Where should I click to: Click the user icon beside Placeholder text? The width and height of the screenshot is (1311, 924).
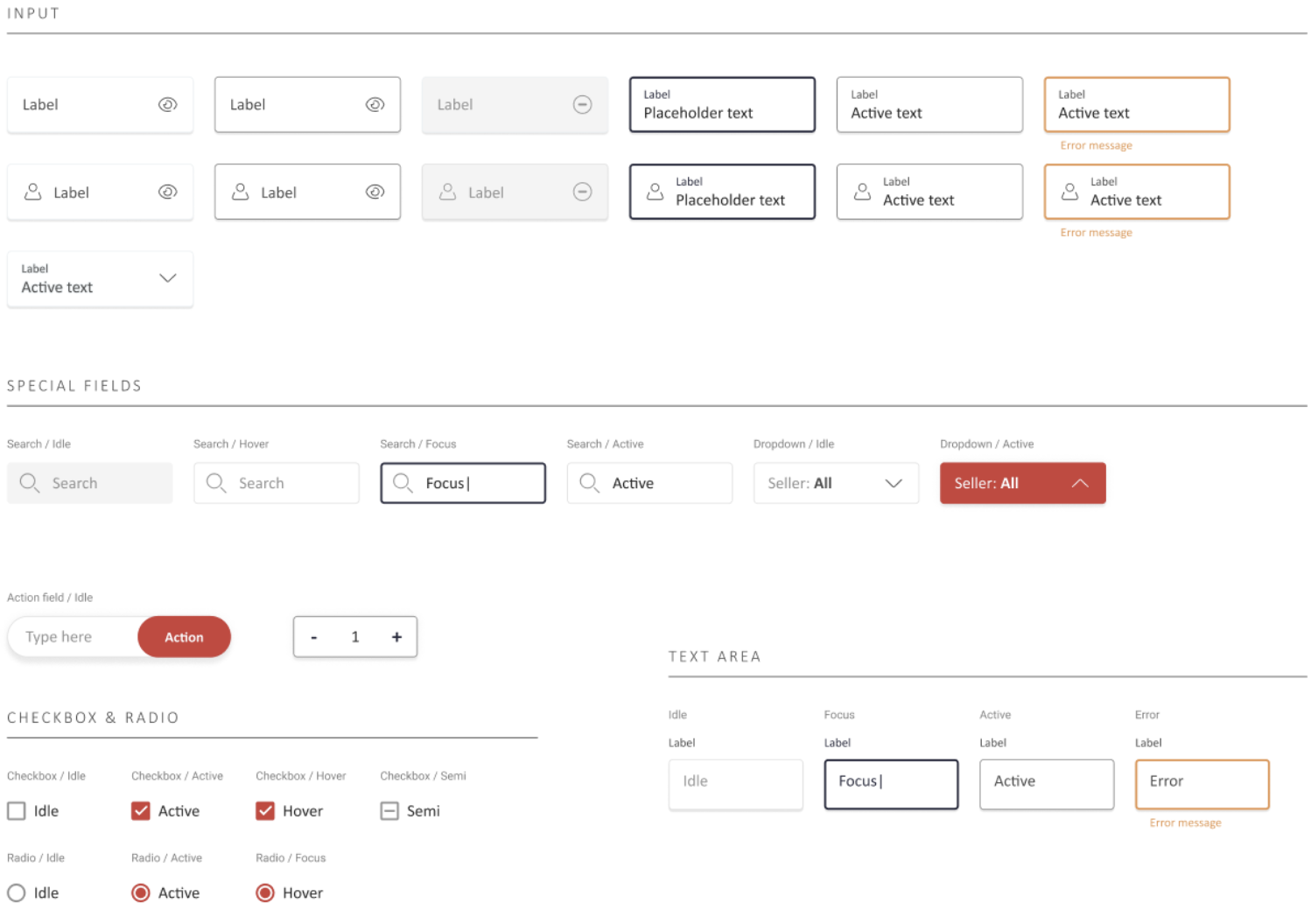(655, 192)
